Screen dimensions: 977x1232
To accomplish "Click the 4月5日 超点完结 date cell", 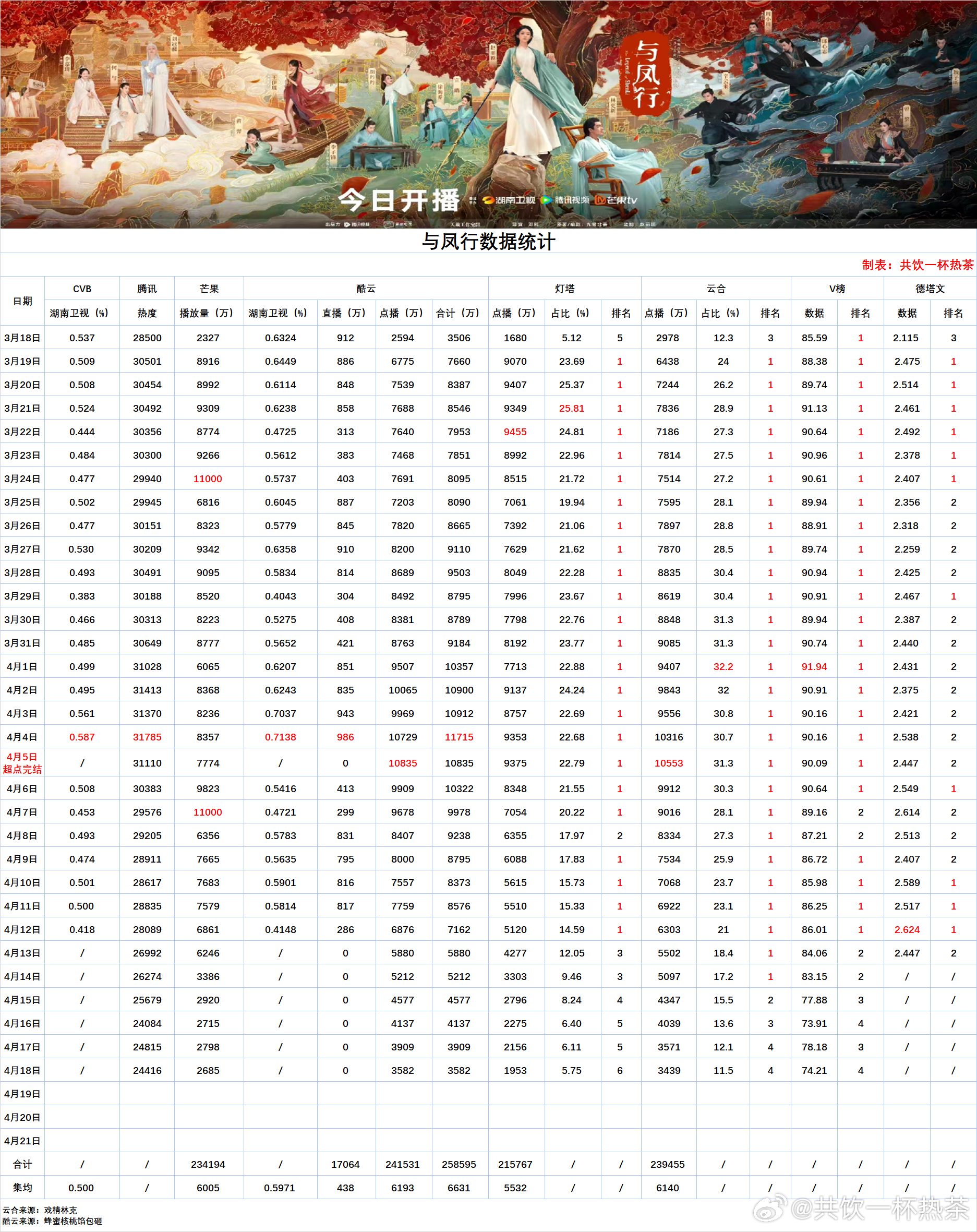I will [22, 763].
